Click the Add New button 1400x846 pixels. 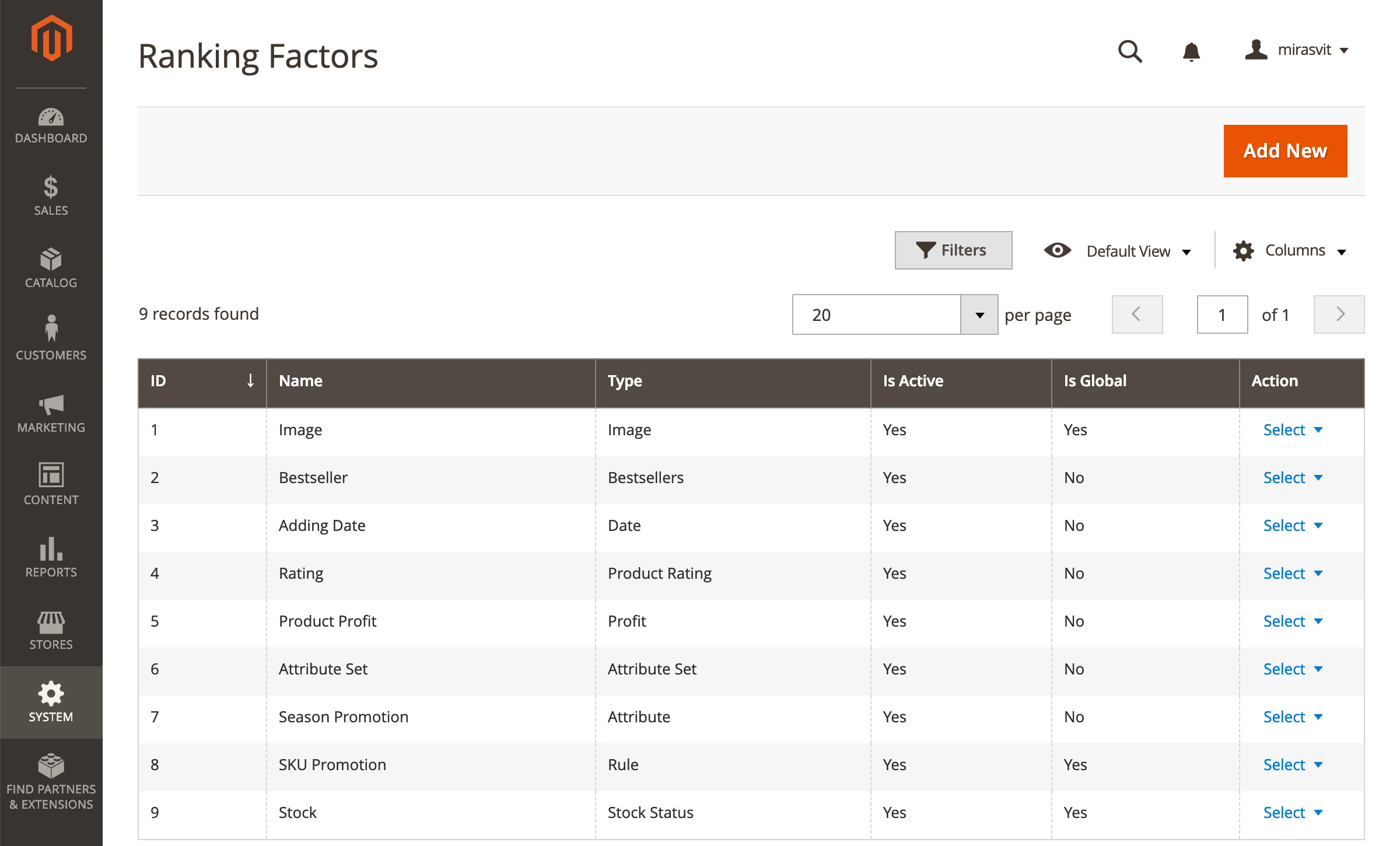(1285, 151)
